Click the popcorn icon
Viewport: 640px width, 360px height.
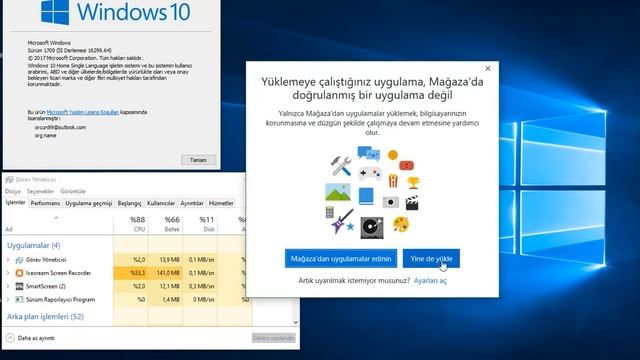click(393, 180)
